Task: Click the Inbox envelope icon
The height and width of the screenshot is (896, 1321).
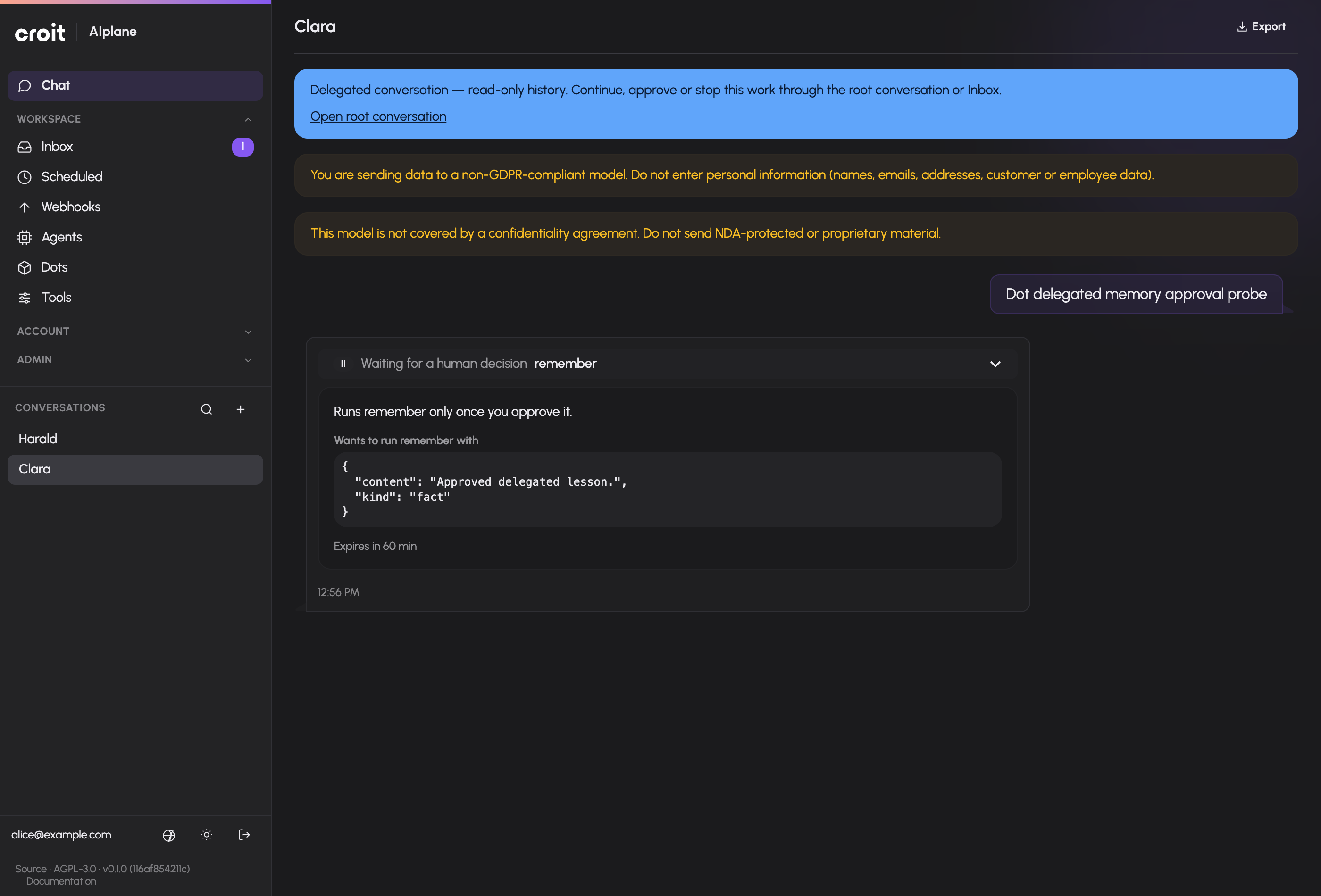Action: coord(25,147)
